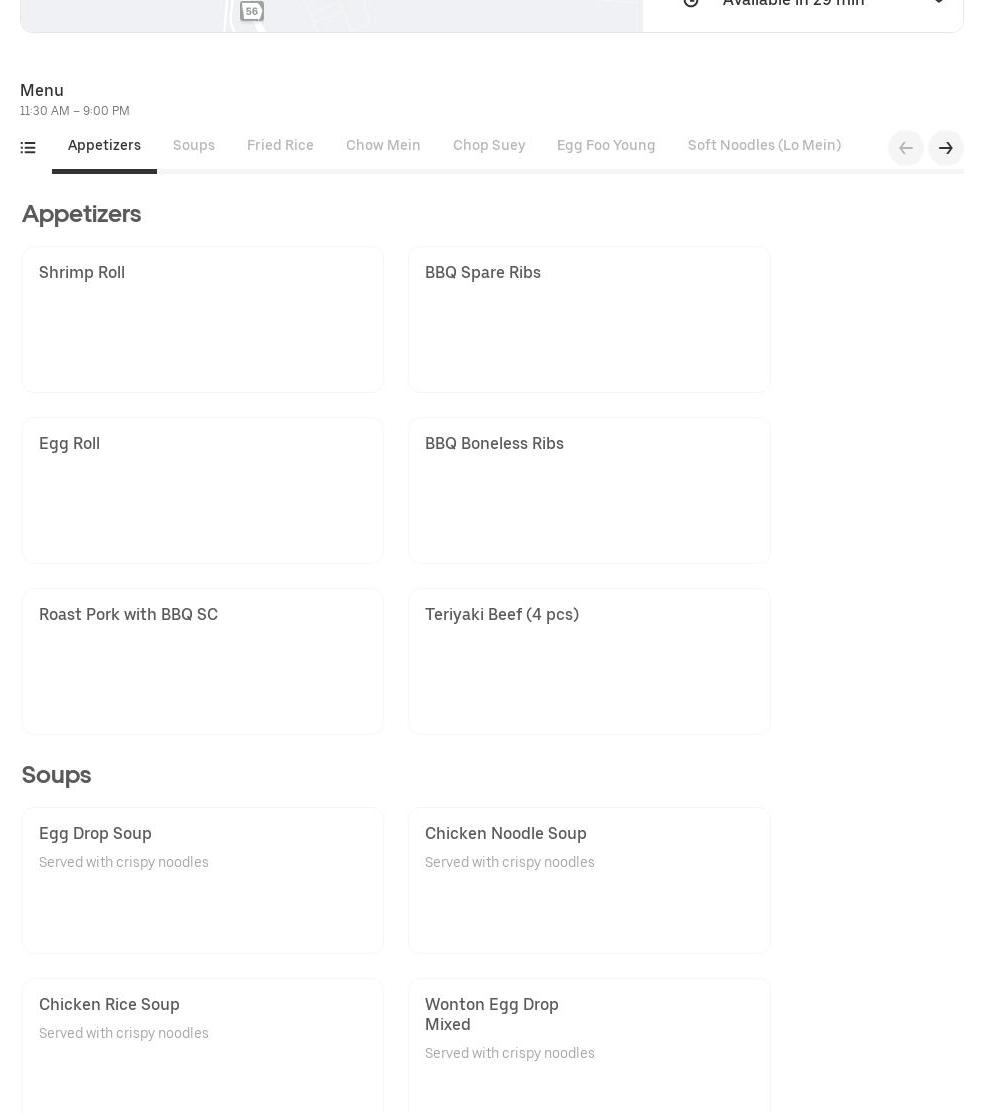Screen dimensions: 984x1113
Task: Go to the Chow Mein category tab
Action: coord(383,146)
